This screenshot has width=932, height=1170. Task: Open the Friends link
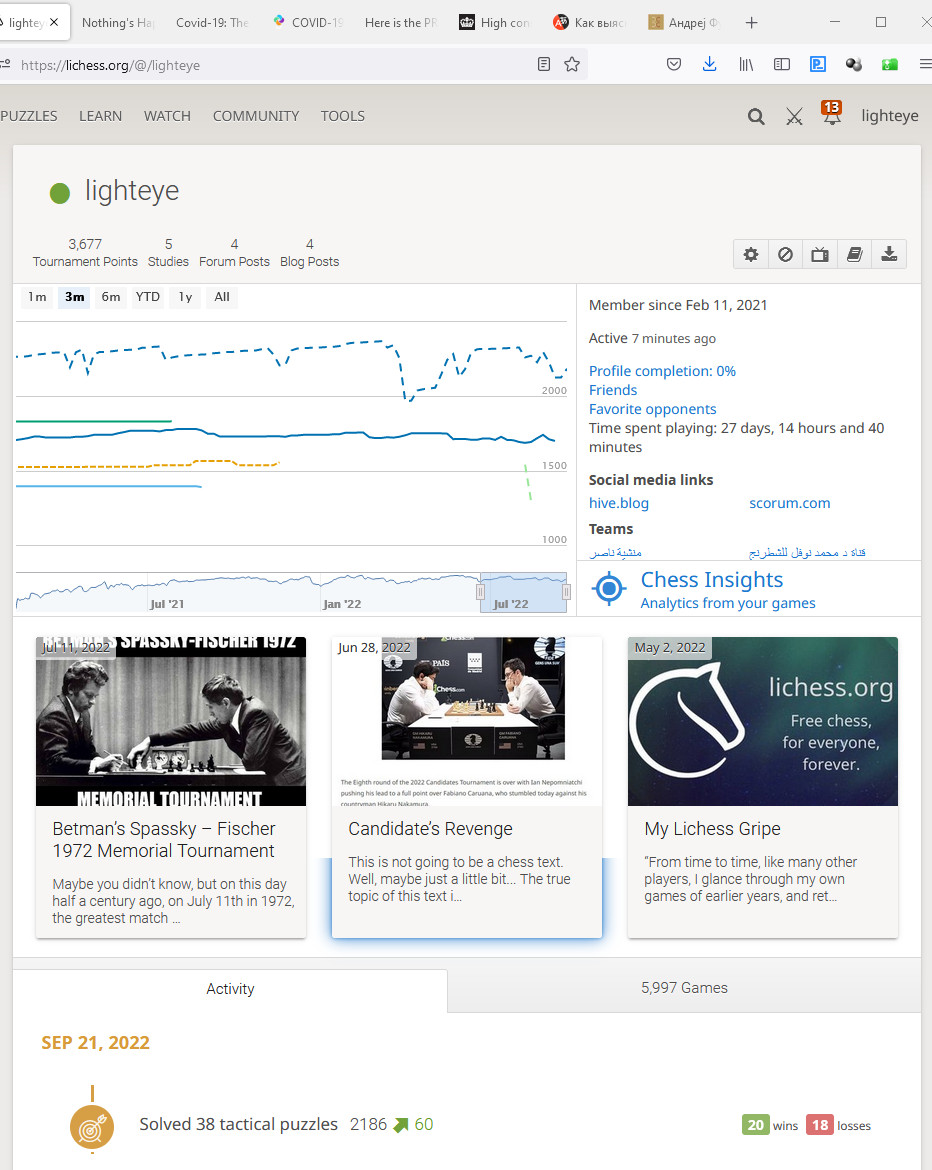[613, 390]
